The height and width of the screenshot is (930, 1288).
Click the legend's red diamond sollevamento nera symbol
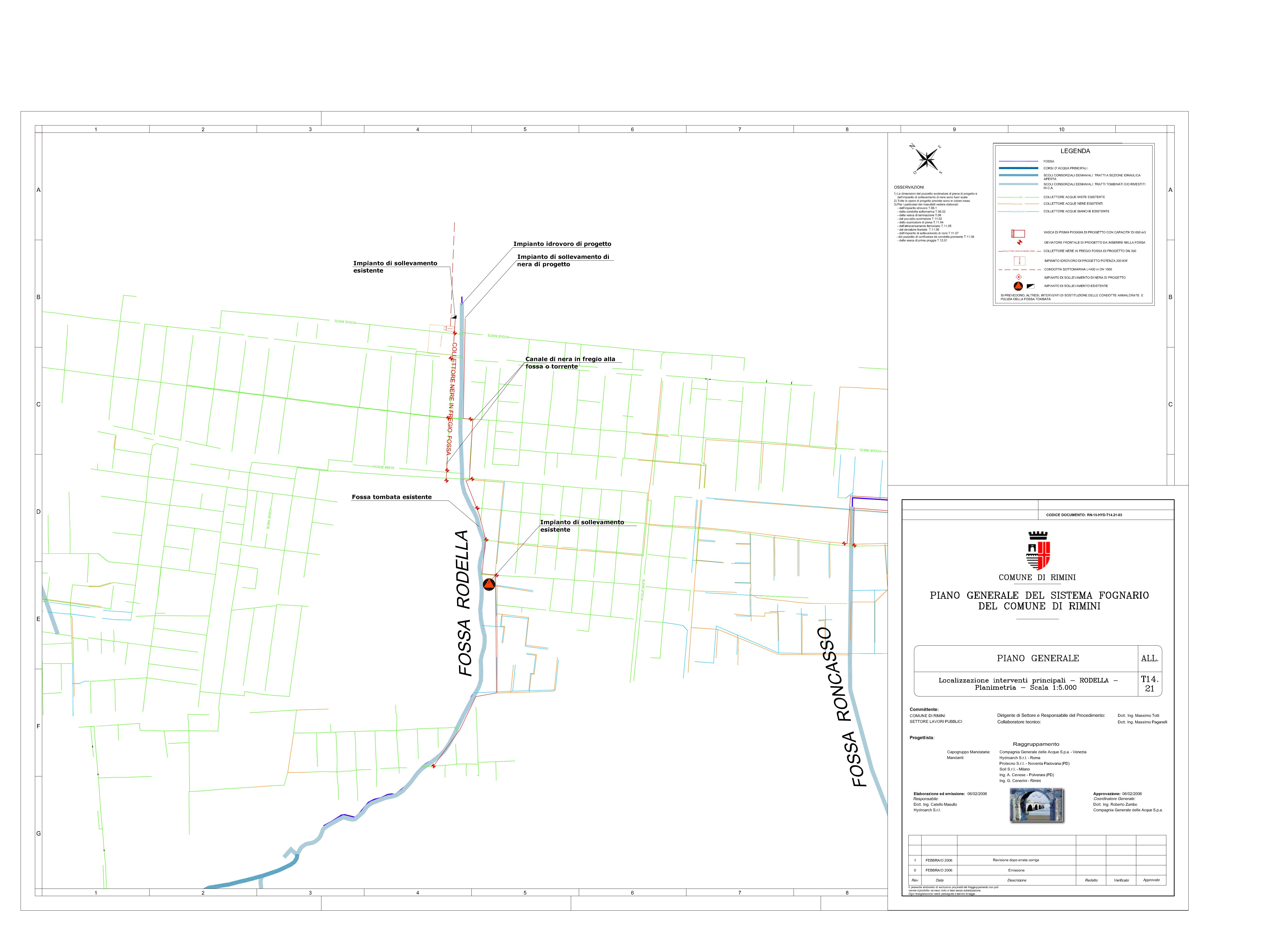tap(1018, 277)
